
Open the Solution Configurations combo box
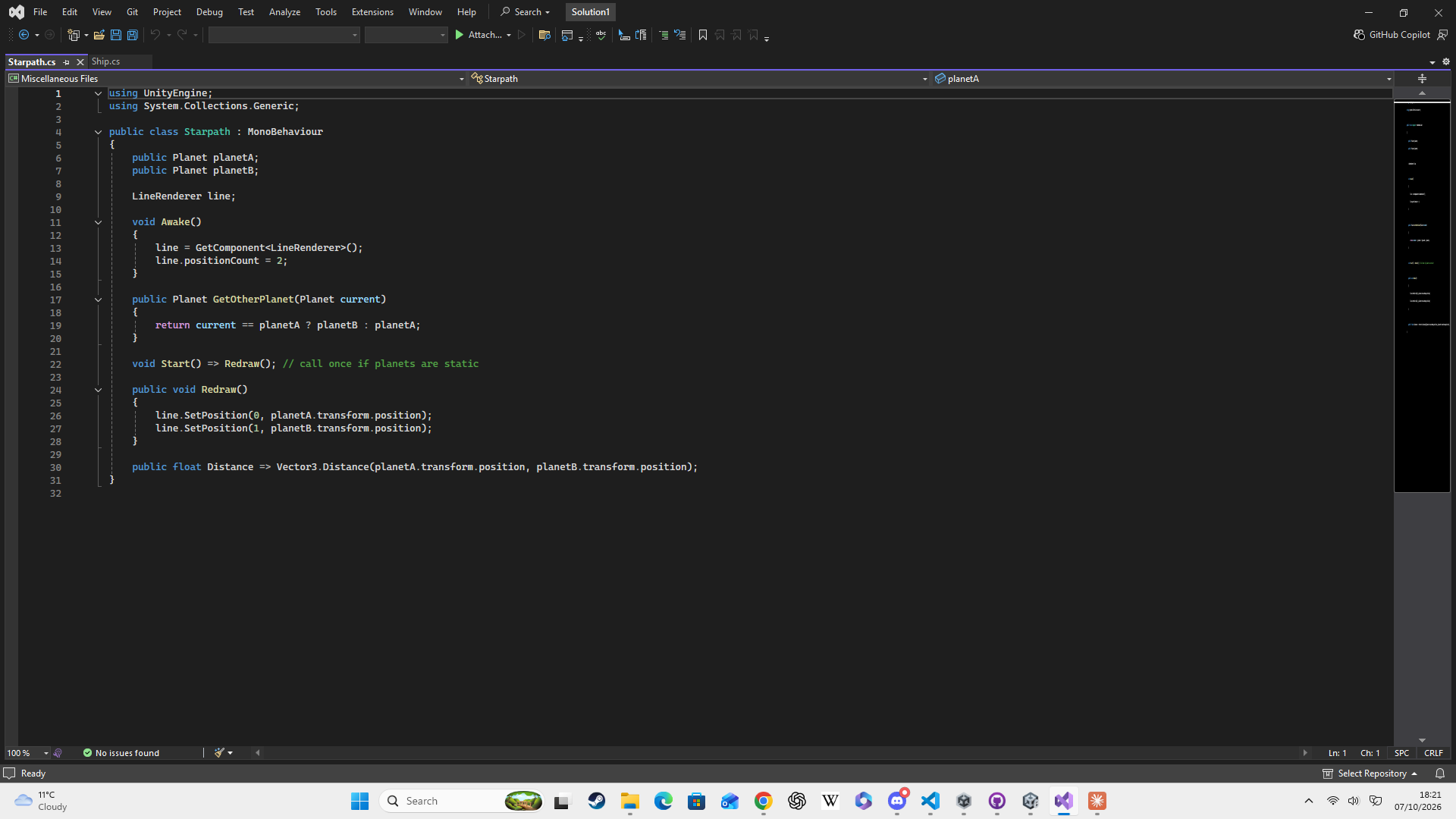click(x=284, y=35)
